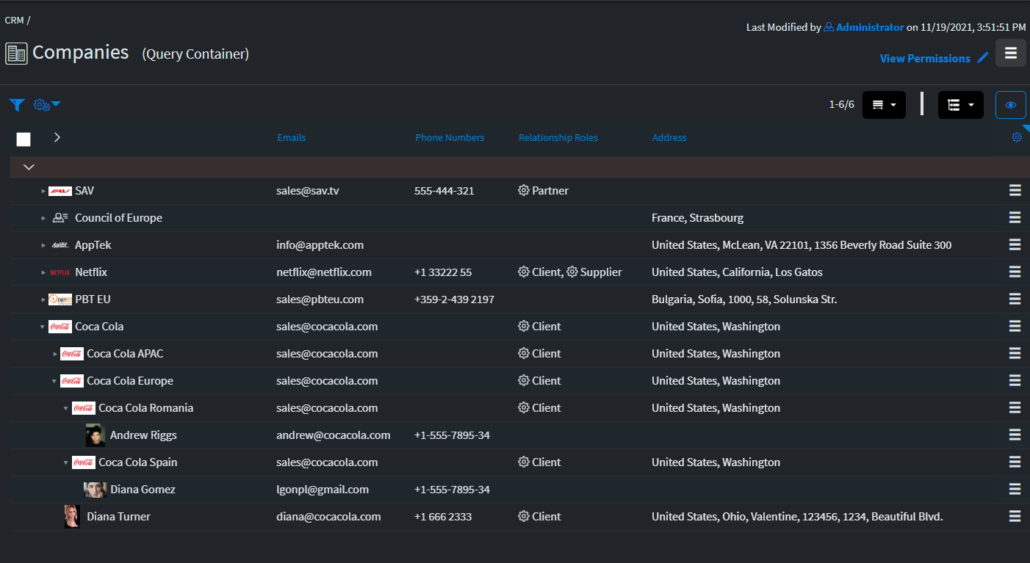Open the query settings gear dropdown
This screenshot has height=563, width=1030.
[x=47, y=104]
